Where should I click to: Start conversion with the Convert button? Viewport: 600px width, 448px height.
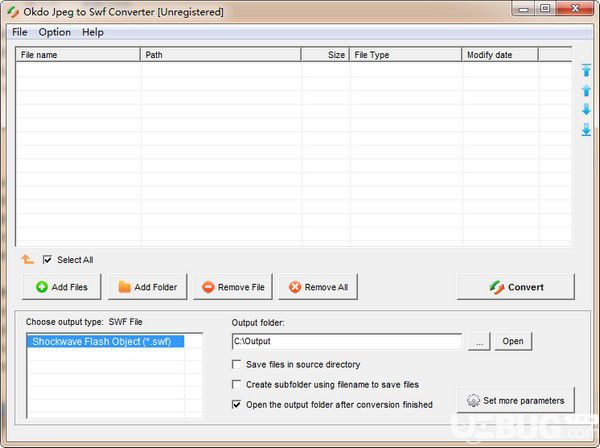(x=516, y=287)
